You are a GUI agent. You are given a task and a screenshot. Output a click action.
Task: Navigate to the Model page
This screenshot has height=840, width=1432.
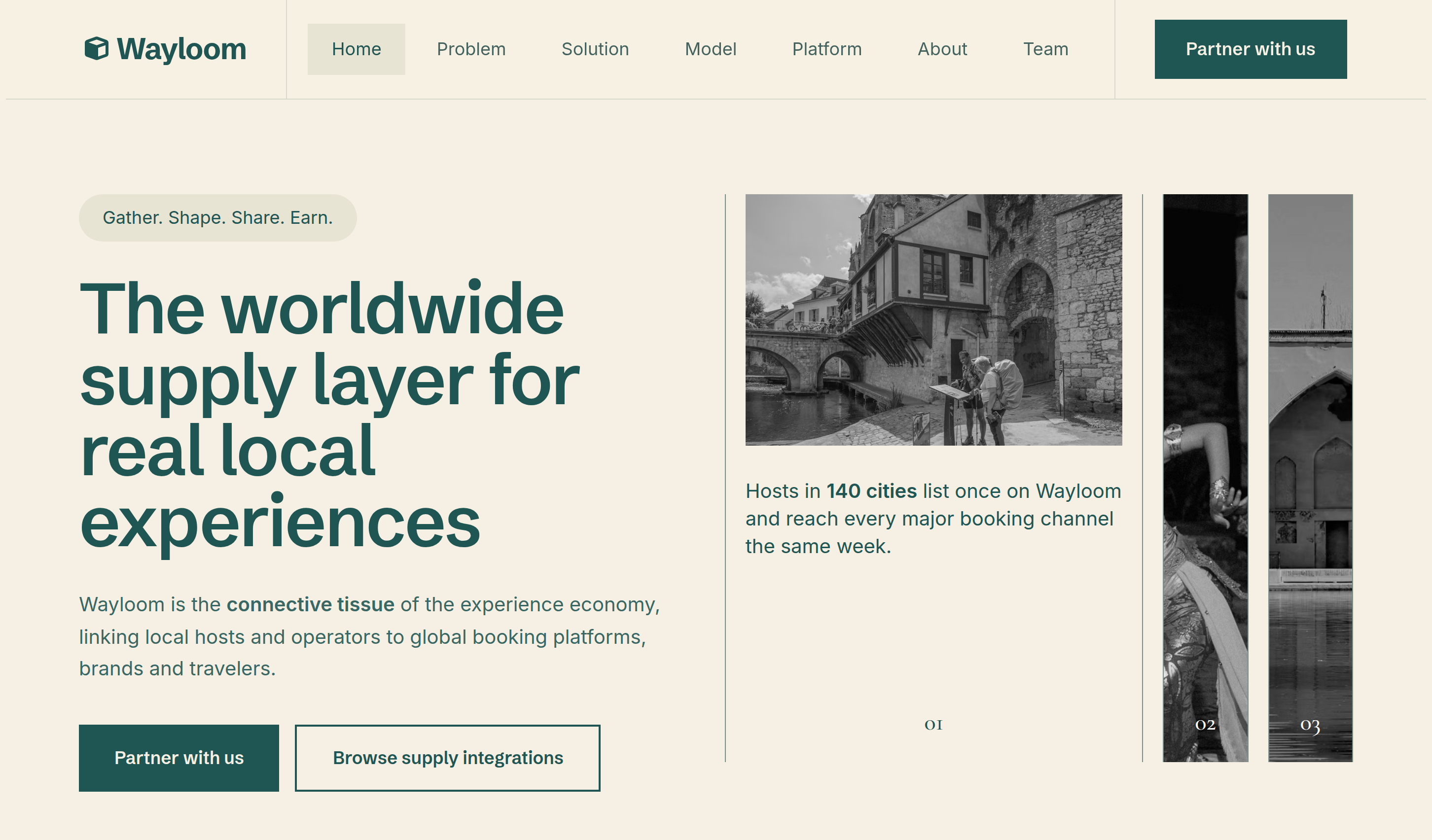pyautogui.click(x=710, y=49)
